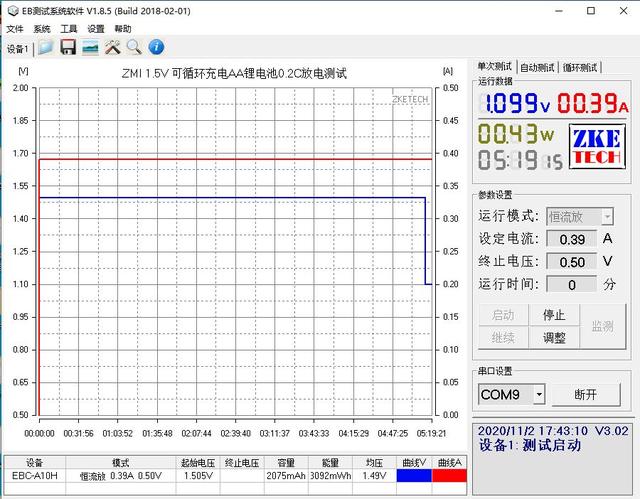640x499 pixels.
Task: Click the 断开 disconnect button
Action: (586, 395)
